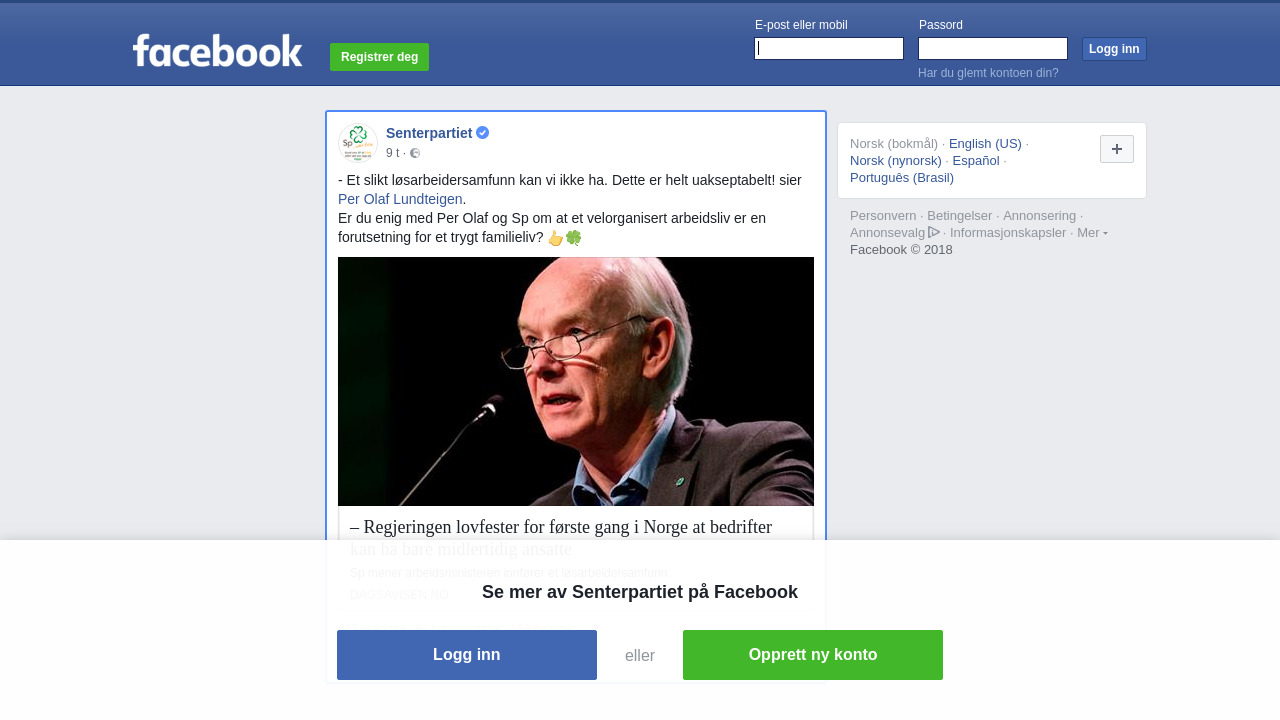Open the Per Olaf Lundteigen link
Screen dimensions: 1280x720
point(400,199)
